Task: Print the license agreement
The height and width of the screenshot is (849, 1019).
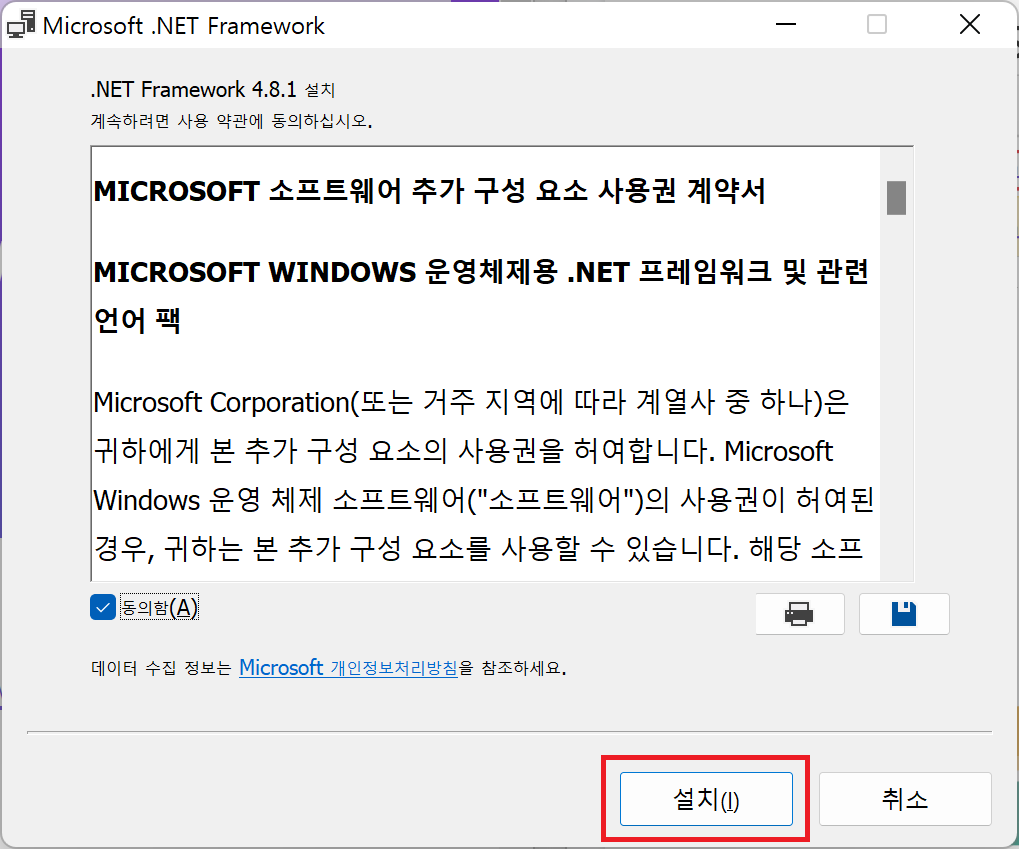Action: (799, 614)
